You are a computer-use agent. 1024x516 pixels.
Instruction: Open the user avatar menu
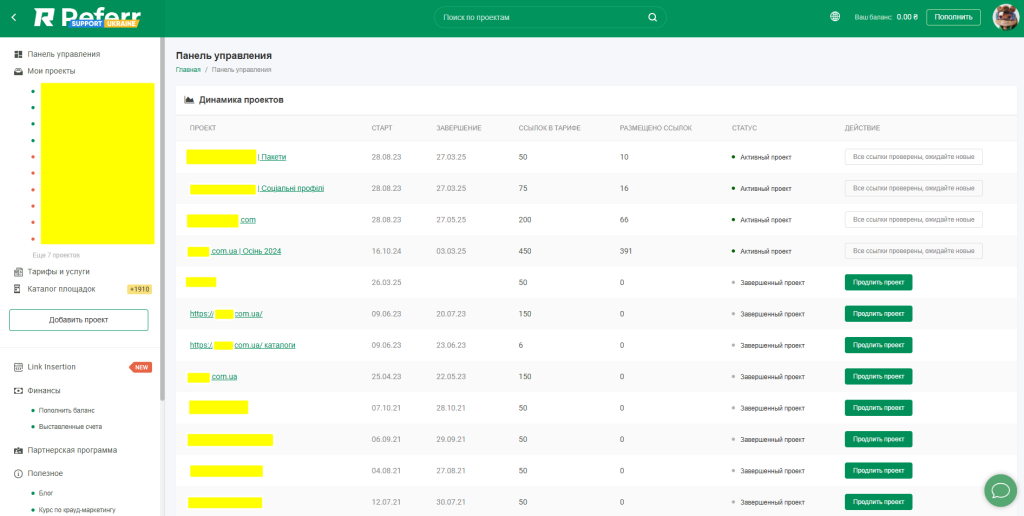tap(1005, 17)
